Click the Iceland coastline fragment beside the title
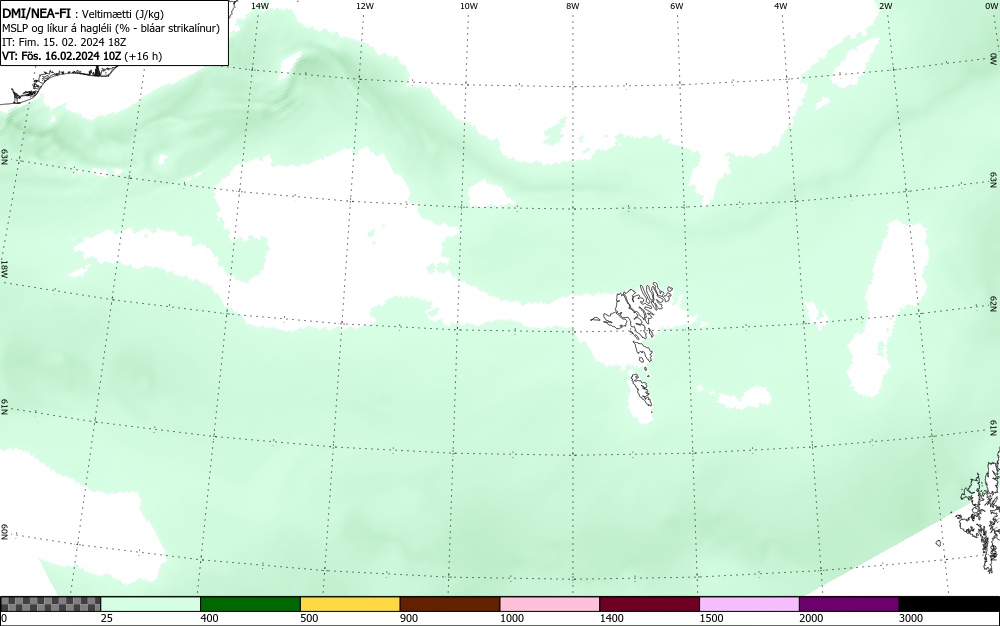The width and height of the screenshot is (1000, 626). tap(57, 85)
